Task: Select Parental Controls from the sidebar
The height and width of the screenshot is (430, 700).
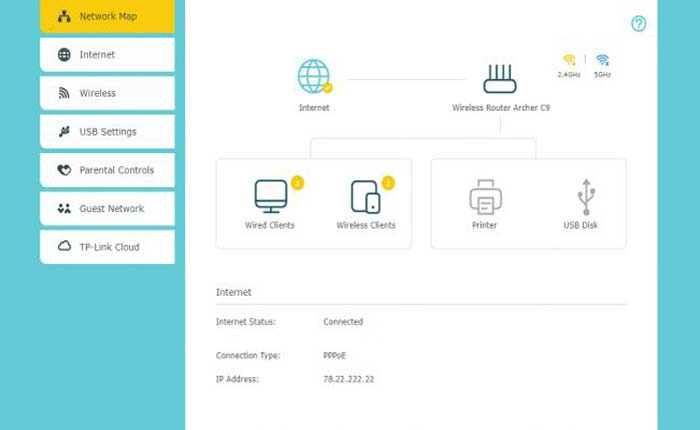Action: coord(107,170)
